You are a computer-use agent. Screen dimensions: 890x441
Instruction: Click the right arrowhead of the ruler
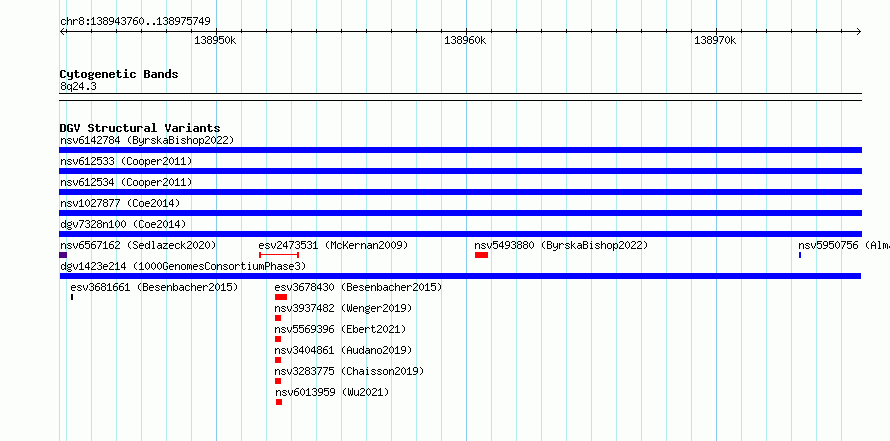[x=858, y=32]
